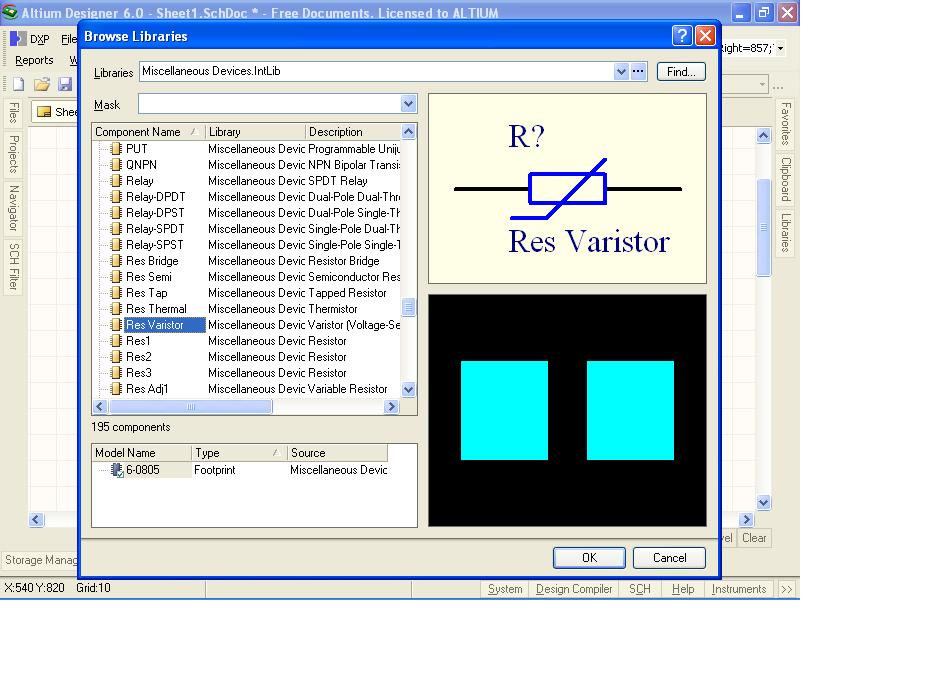The width and height of the screenshot is (950, 690).
Task: Open the library browse ellipsis button
Action: pyautogui.click(x=638, y=71)
